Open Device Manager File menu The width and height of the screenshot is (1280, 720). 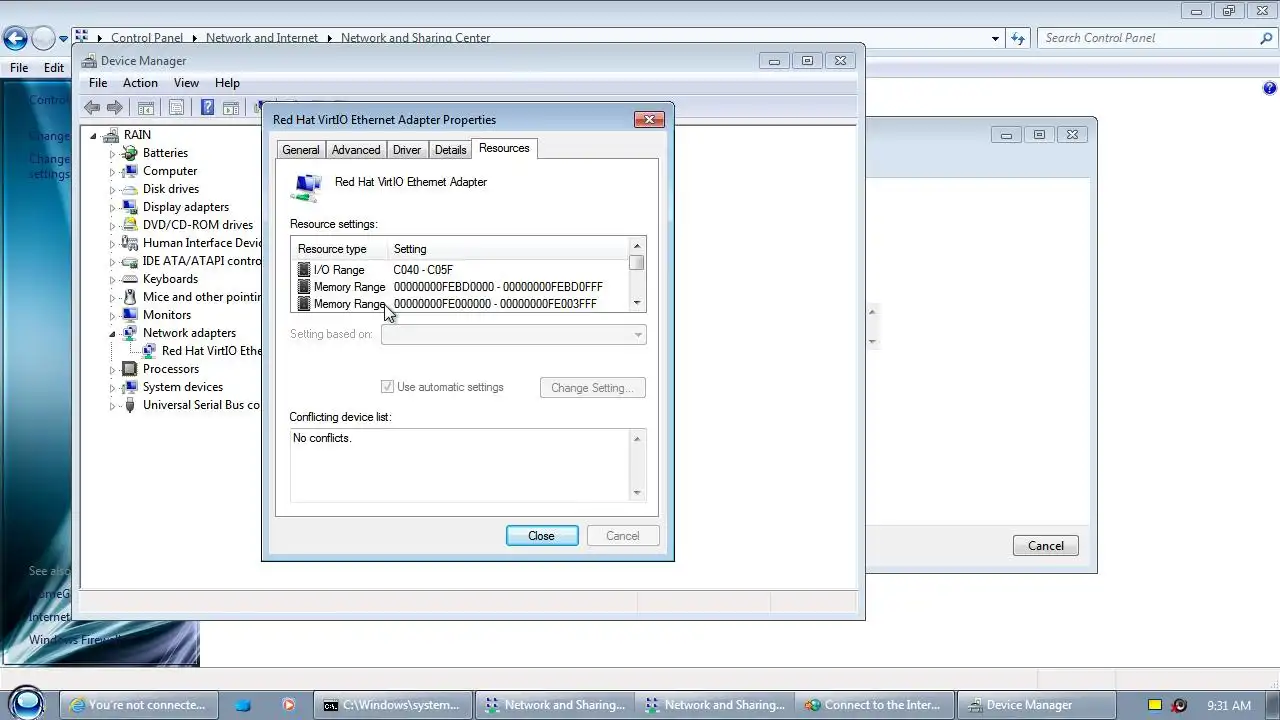tap(98, 83)
